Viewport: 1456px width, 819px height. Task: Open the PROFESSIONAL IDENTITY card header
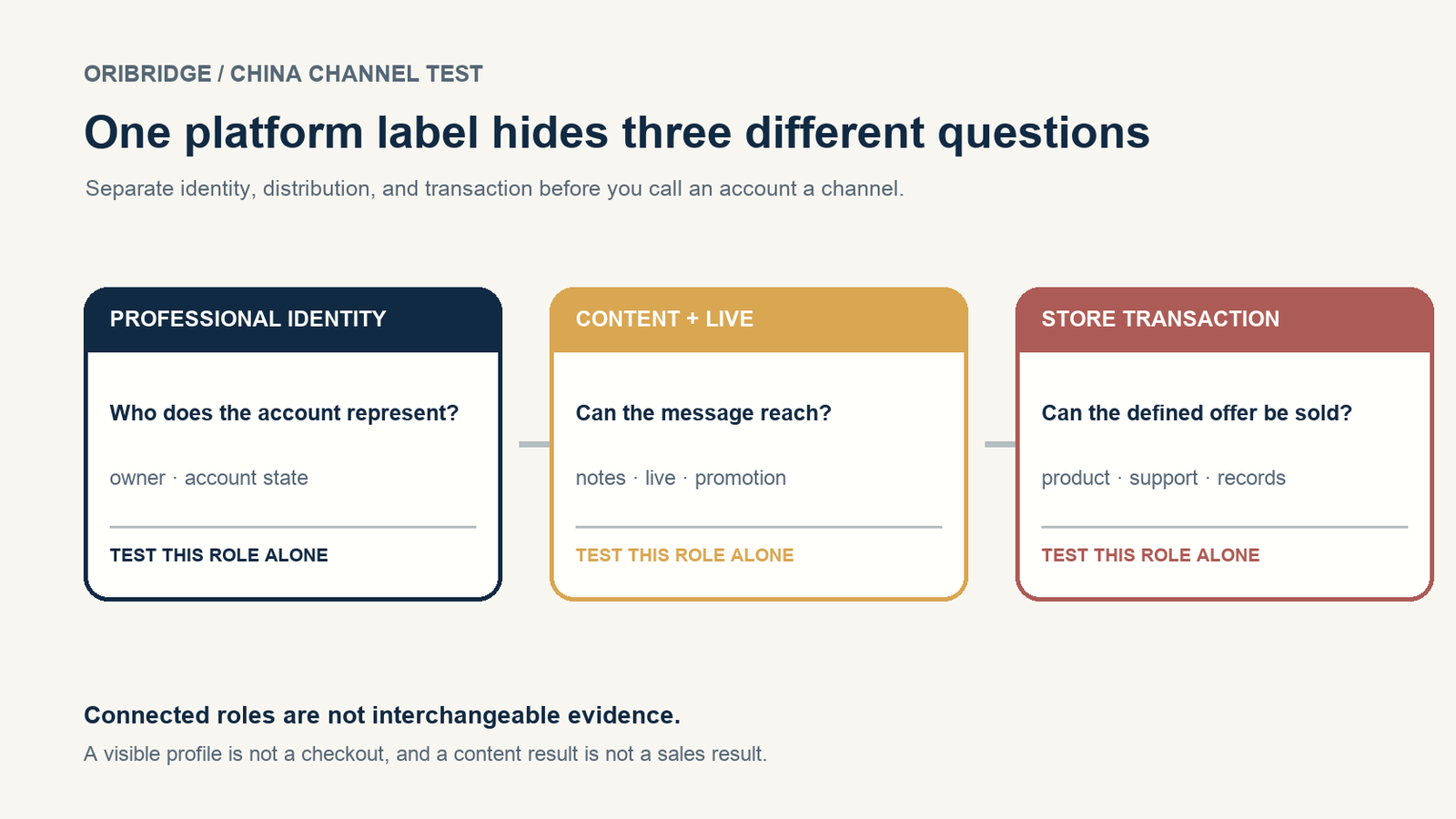click(x=293, y=319)
